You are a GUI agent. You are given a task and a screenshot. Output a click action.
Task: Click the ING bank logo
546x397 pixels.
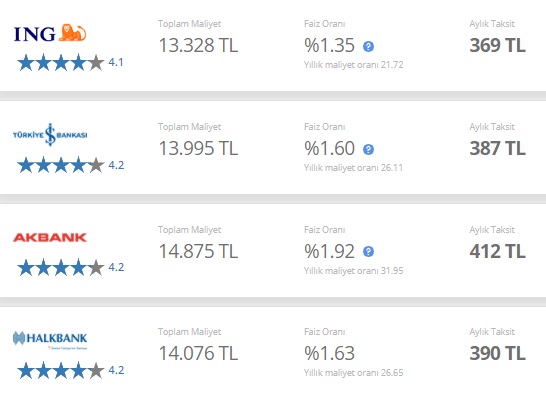(x=50, y=33)
